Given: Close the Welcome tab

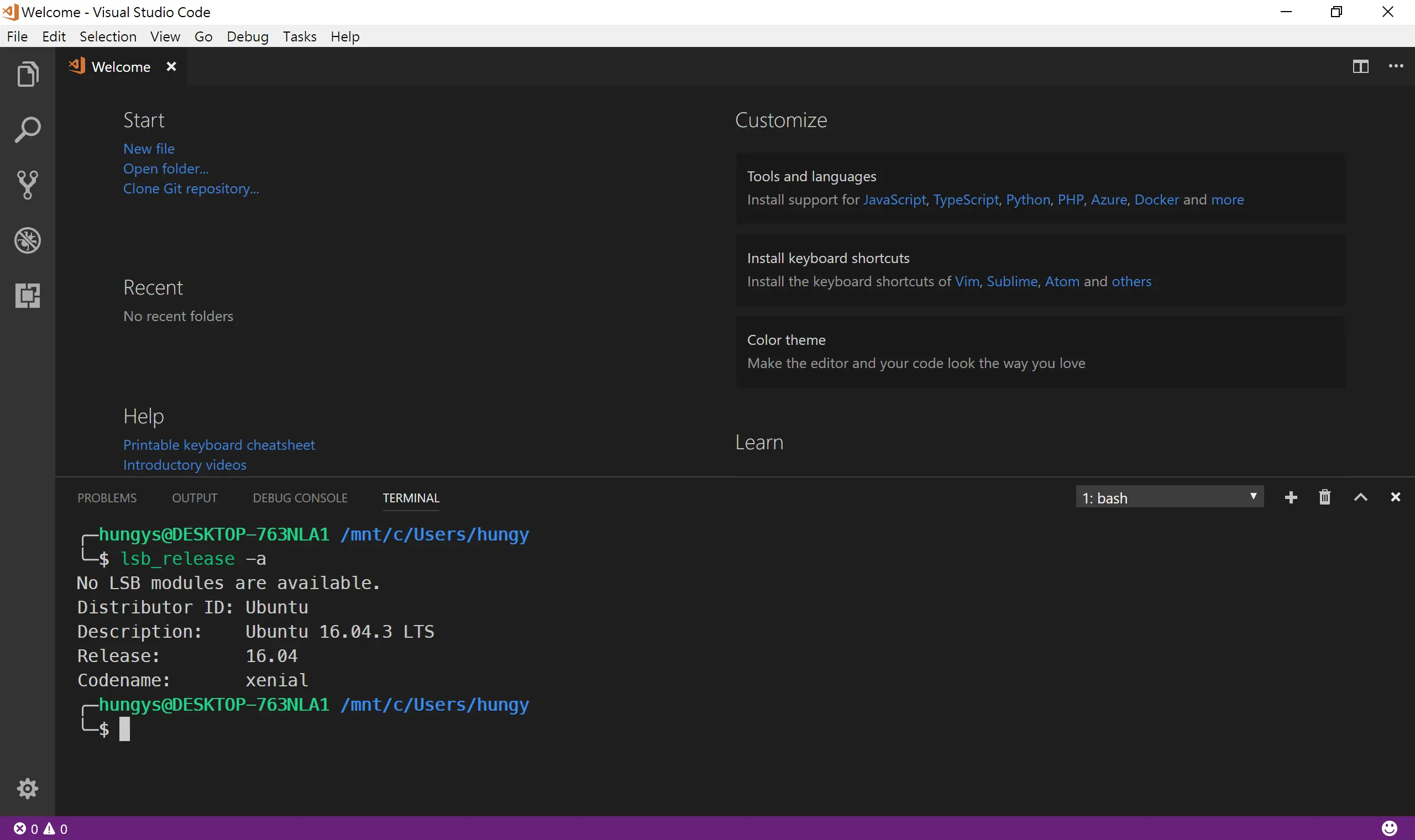Looking at the screenshot, I should 171,67.
